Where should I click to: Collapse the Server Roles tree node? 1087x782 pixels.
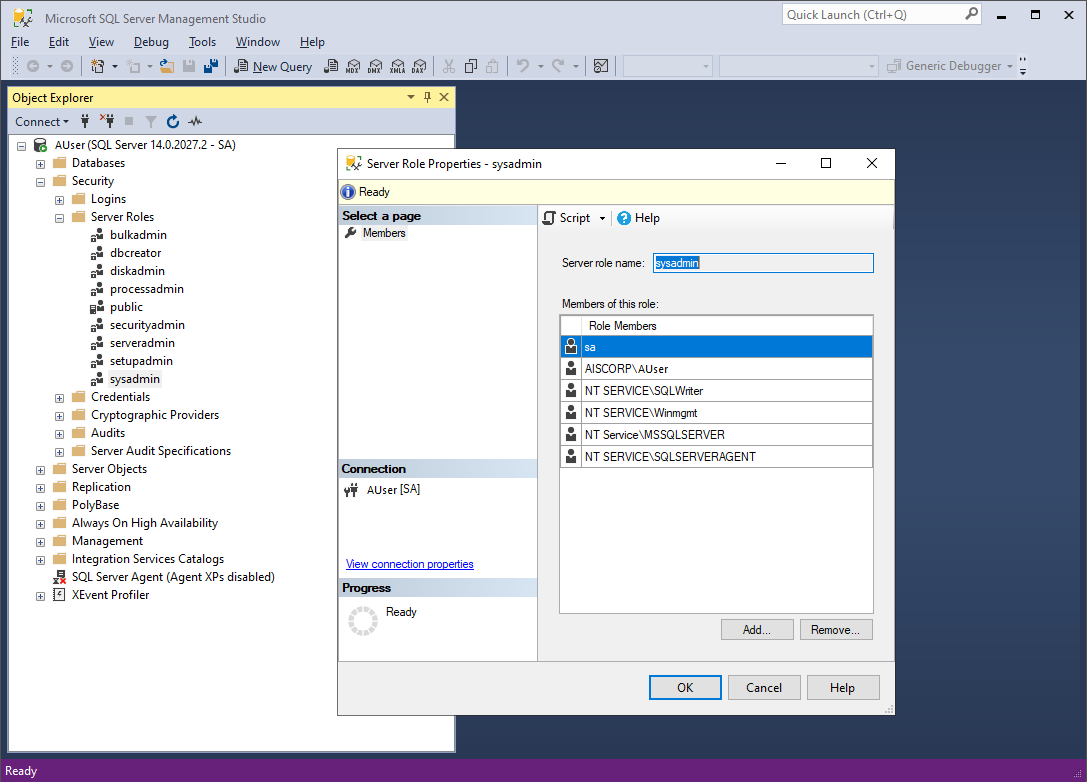coord(60,217)
